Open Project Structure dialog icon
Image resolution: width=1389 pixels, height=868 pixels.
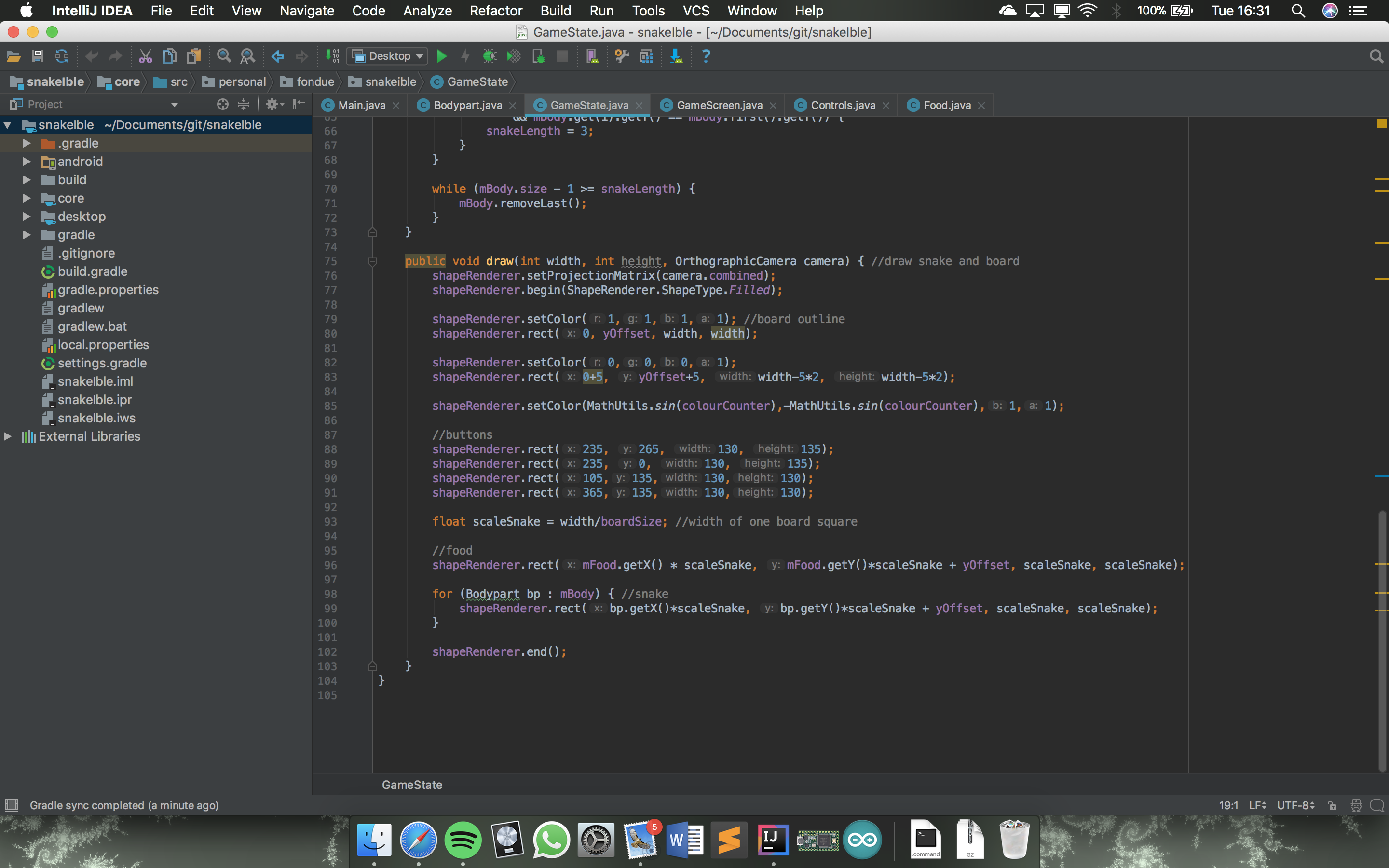[x=647, y=55]
